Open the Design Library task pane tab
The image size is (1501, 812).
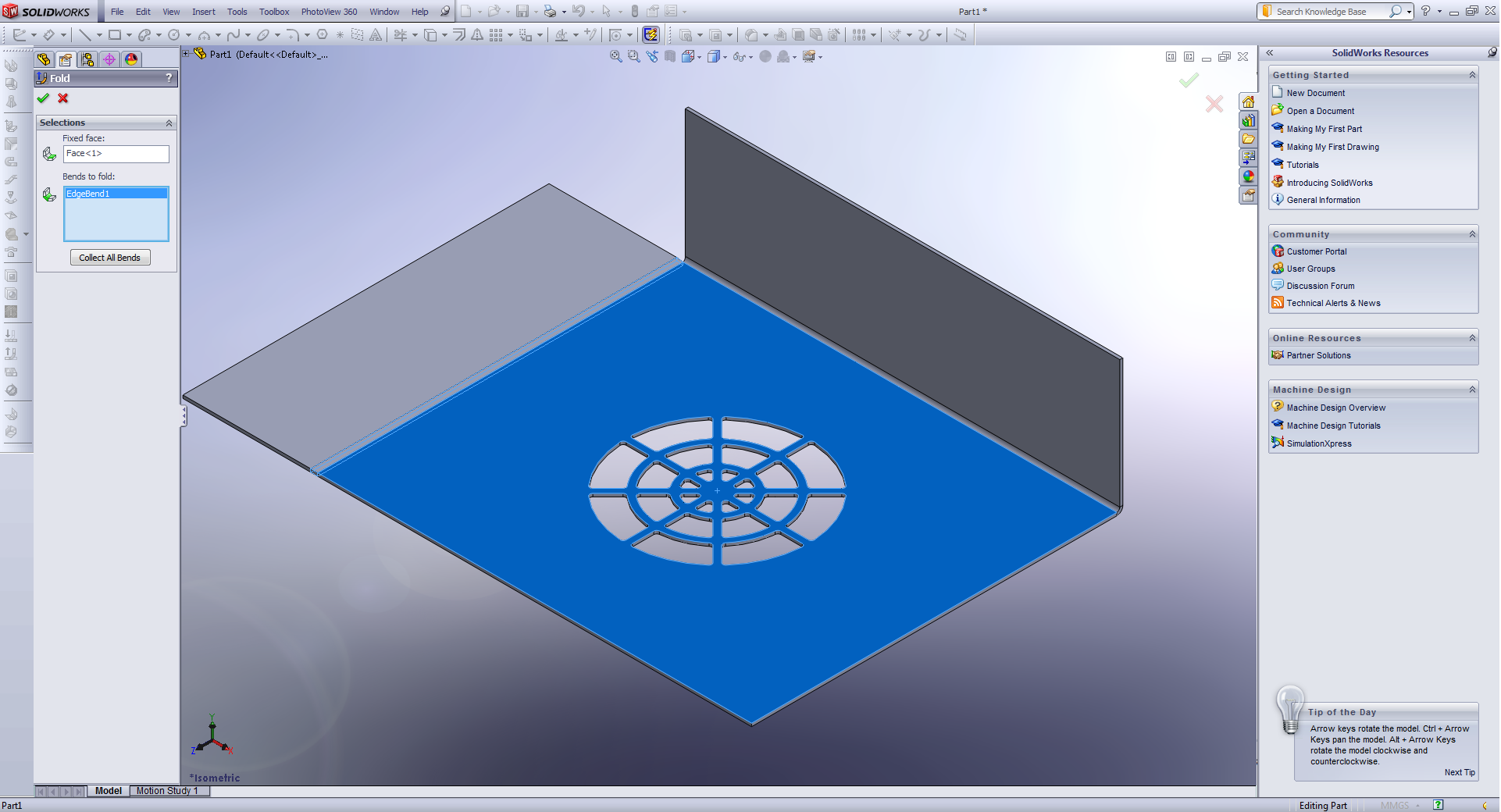coord(1249,120)
